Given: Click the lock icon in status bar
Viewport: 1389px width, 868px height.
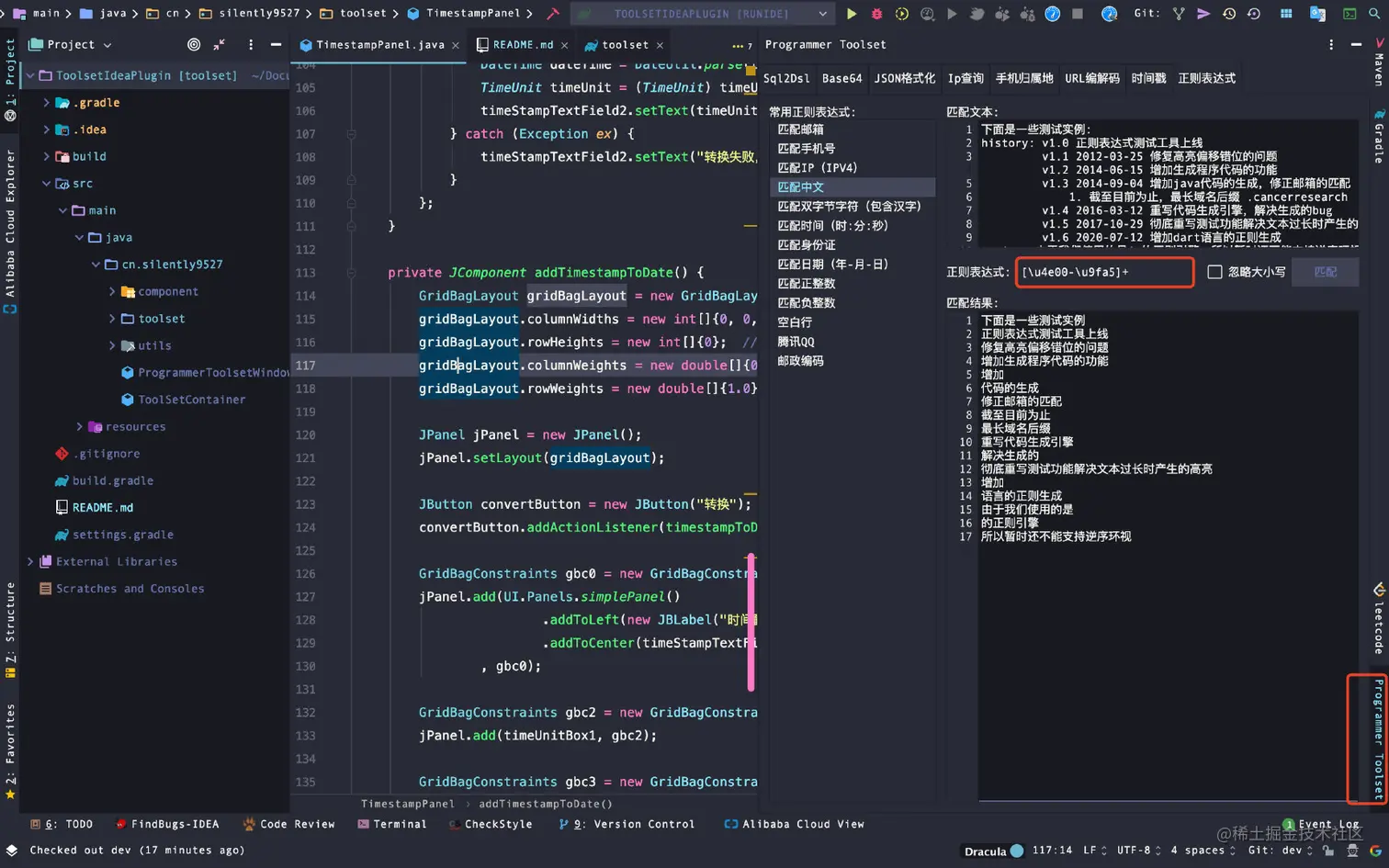Looking at the screenshot, I should [1328, 851].
